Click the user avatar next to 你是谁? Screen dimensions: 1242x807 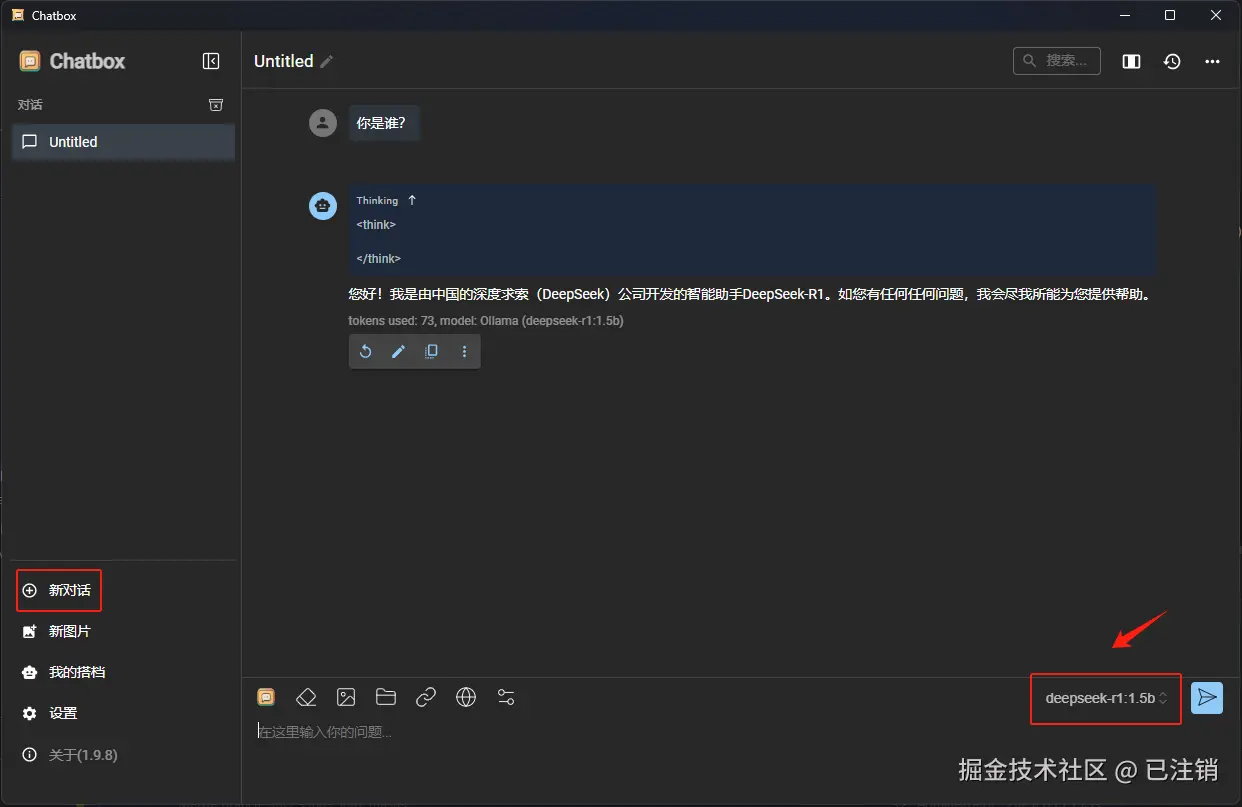pyautogui.click(x=323, y=123)
